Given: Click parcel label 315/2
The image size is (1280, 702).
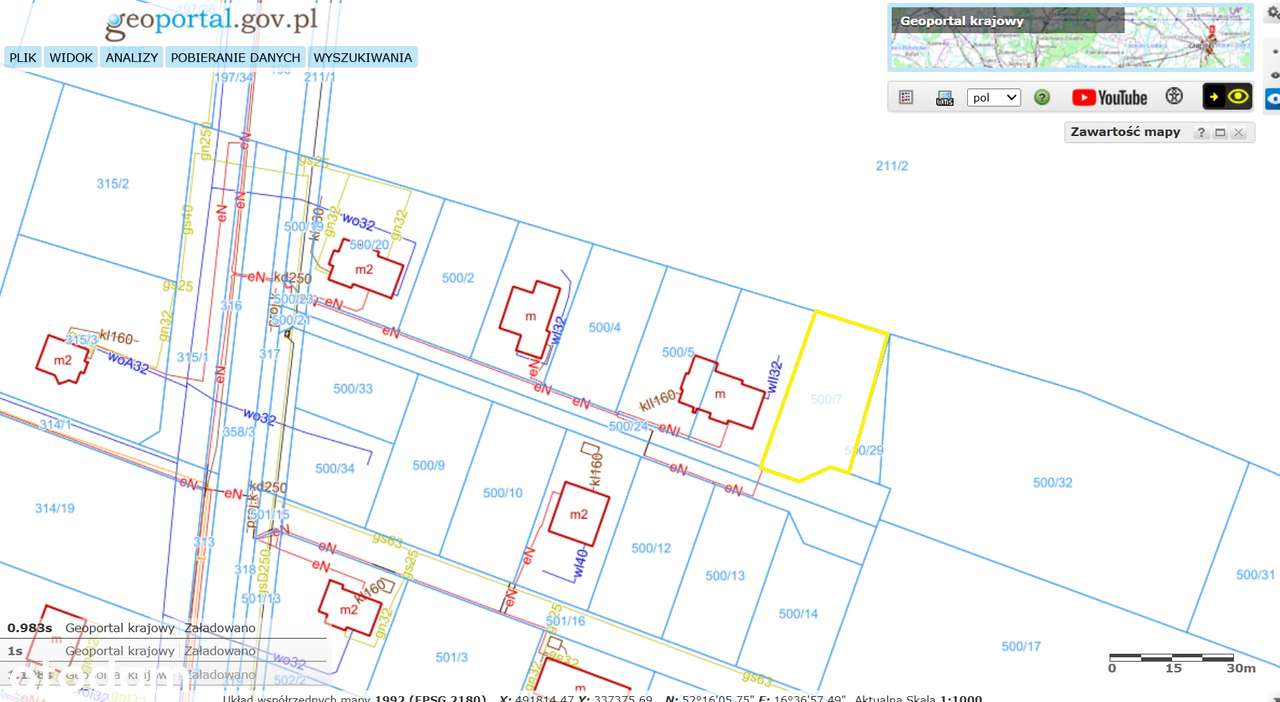Looking at the screenshot, I should pos(112,184).
